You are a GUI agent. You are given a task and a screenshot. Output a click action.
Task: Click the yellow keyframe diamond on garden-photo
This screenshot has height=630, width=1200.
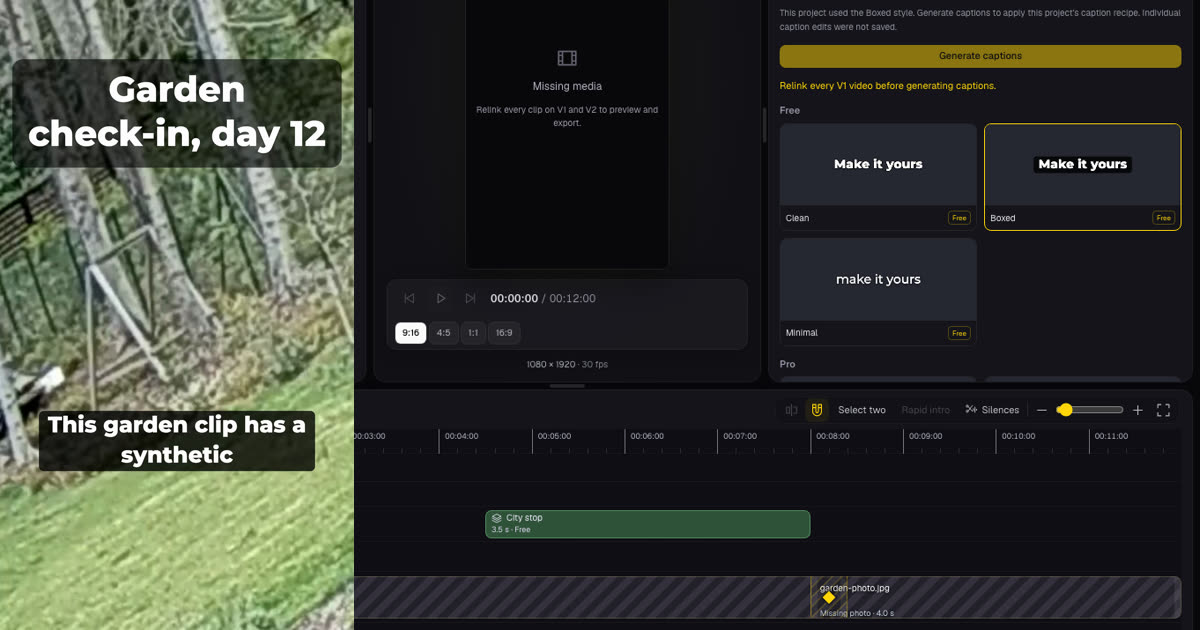[x=828, y=597]
